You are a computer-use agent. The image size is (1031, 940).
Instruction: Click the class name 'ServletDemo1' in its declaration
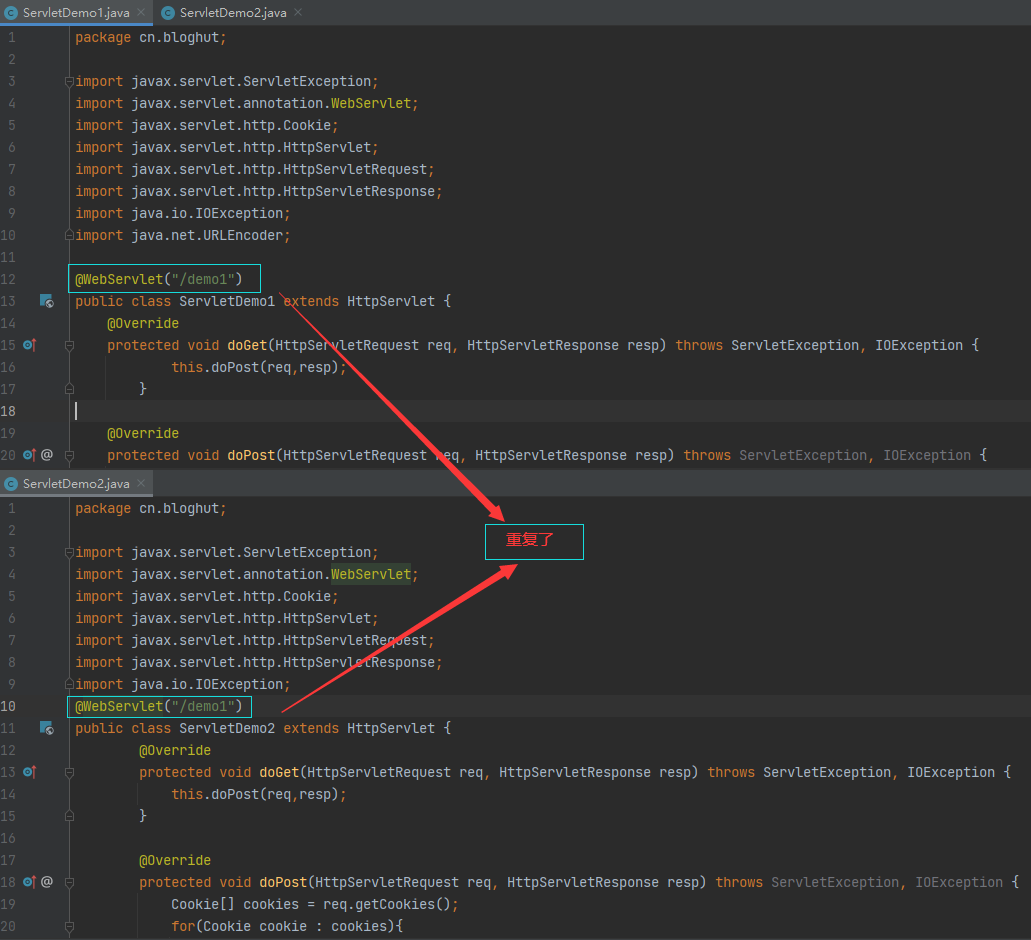pyautogui.click(x=227, y=301)
